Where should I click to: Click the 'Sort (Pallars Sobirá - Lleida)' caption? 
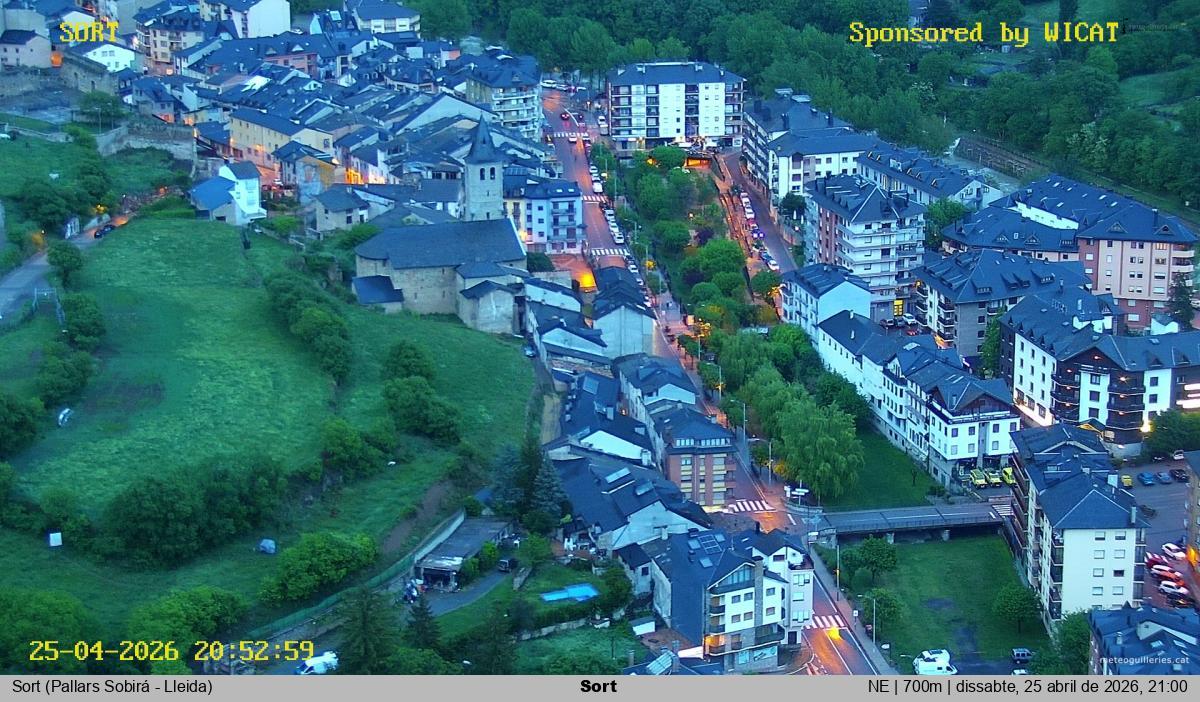click(112, 687)
